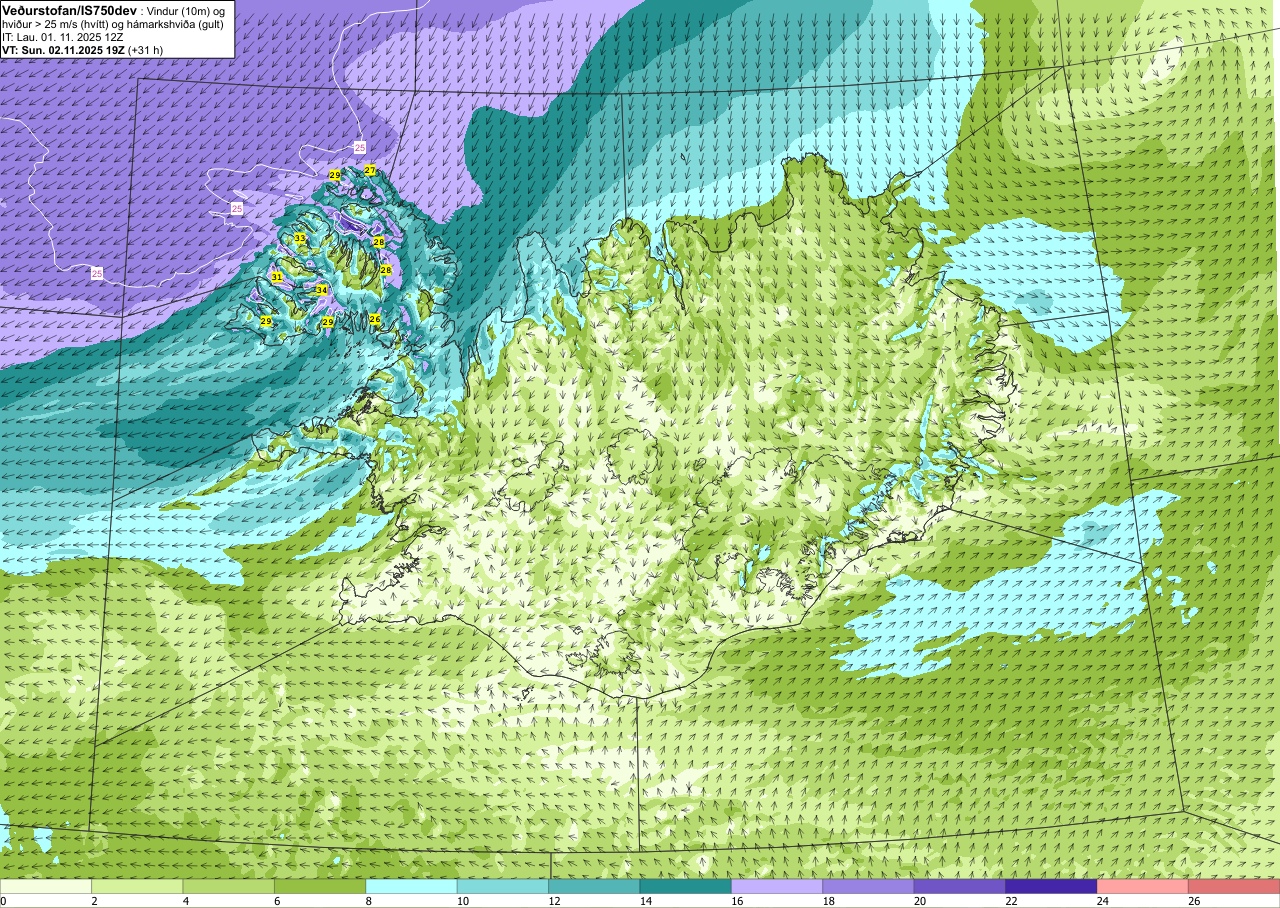
Task: Pick the pale yellow 0–2 m/s legend swatch
Action: tap(46, 887)
